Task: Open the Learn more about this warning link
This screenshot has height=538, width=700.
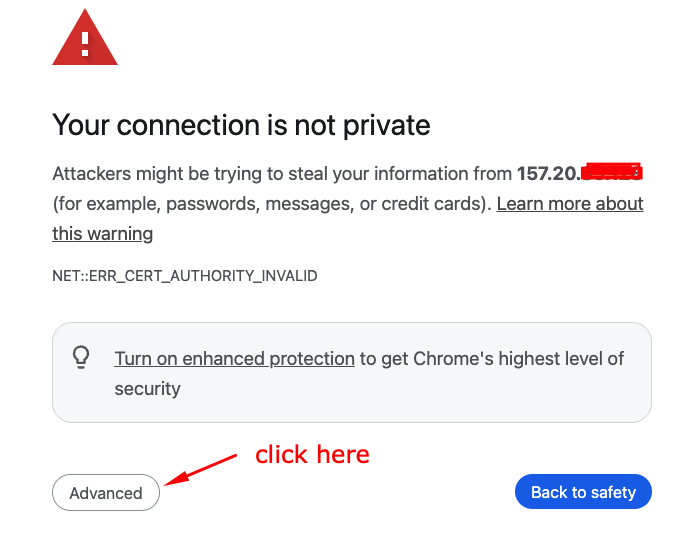Action: [x=569, y=204]
